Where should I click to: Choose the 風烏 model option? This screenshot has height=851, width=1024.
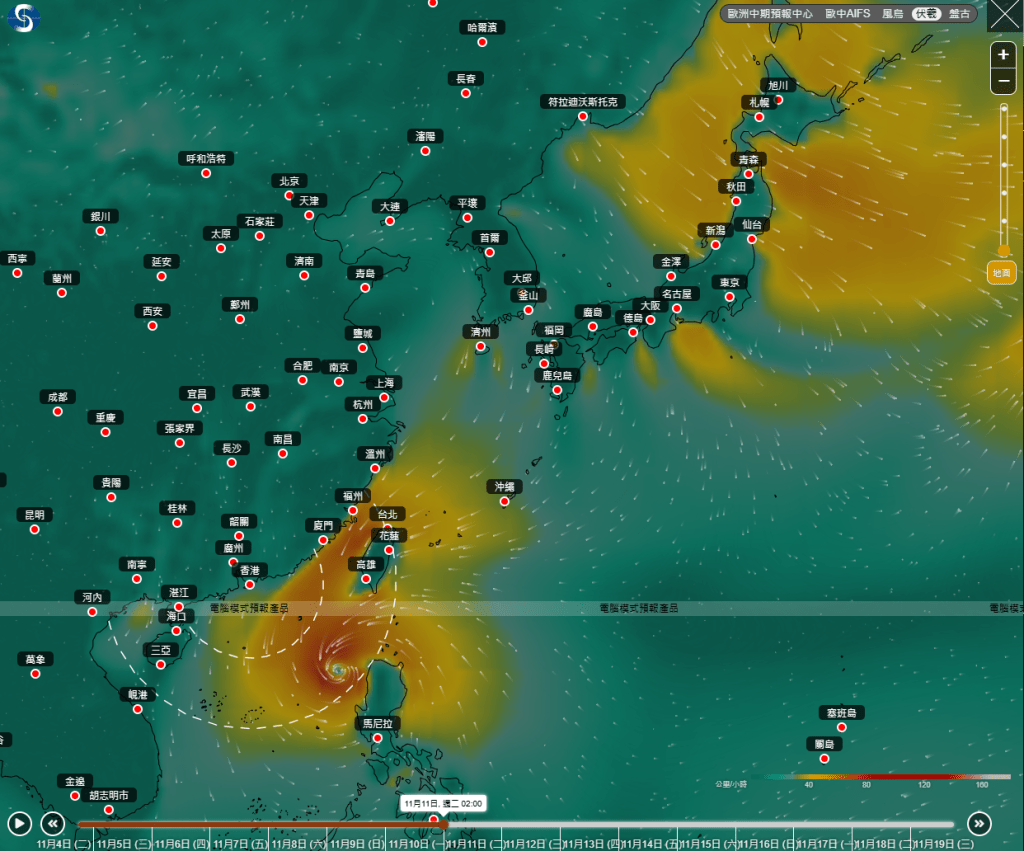click(893, 14)
